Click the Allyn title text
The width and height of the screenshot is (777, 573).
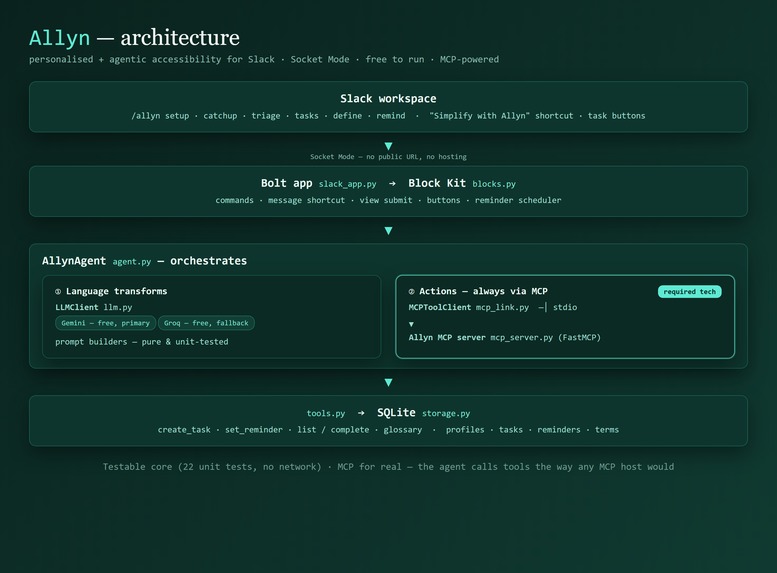pyautogui.click(x=59, y=38)
